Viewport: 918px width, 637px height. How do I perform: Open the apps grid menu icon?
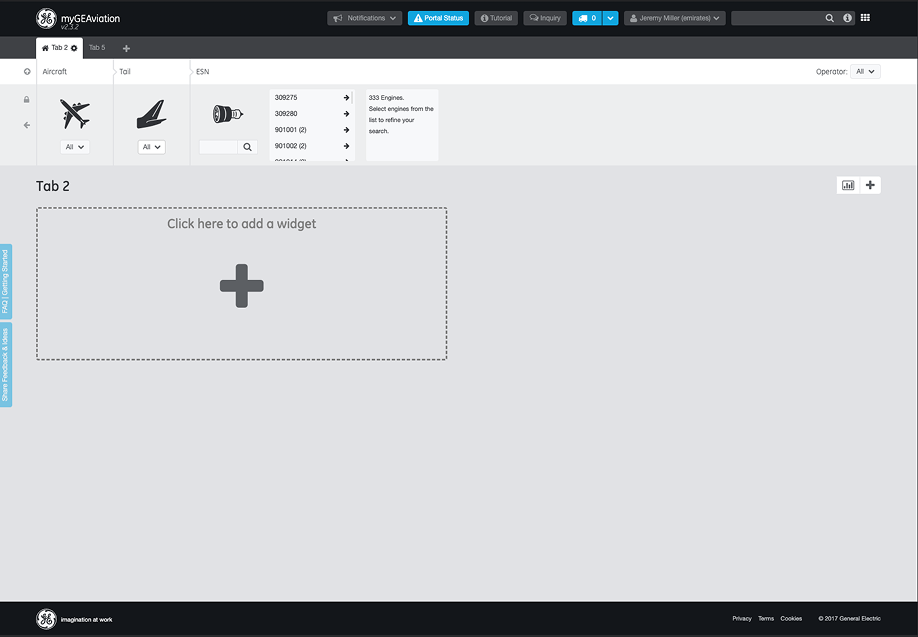click(x=865, y=18)
